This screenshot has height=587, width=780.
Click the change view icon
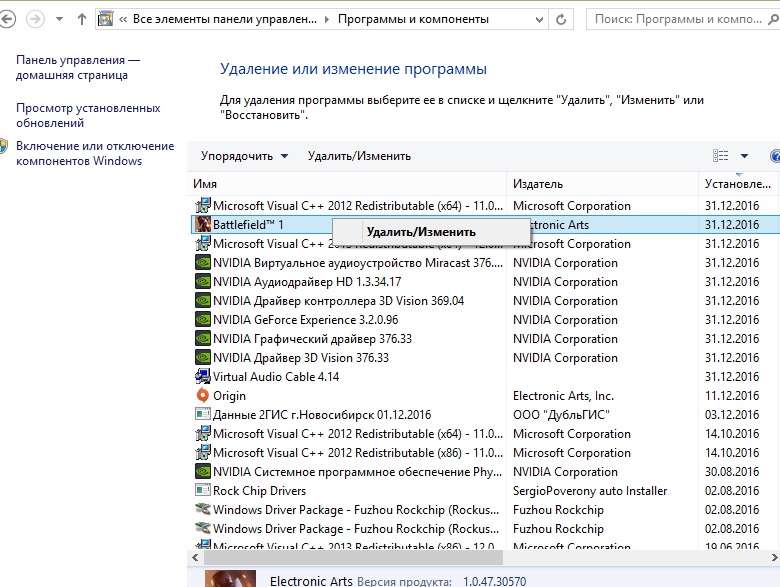tap(720, 156)
